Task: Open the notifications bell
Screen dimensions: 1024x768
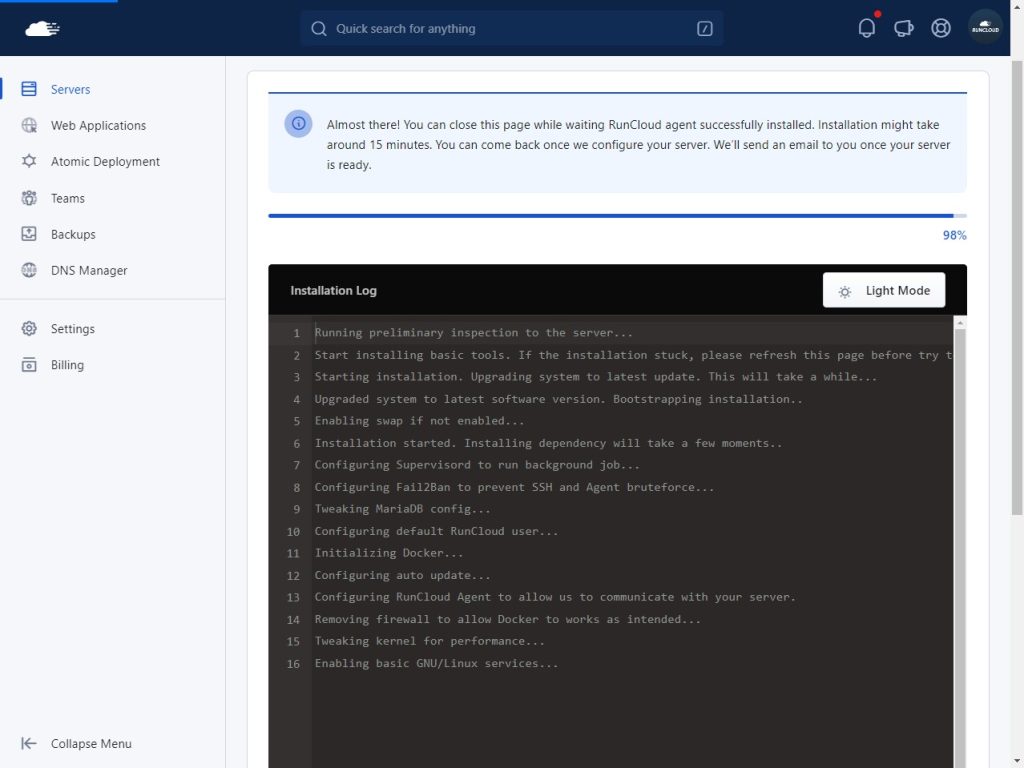Action: (867, 28)
